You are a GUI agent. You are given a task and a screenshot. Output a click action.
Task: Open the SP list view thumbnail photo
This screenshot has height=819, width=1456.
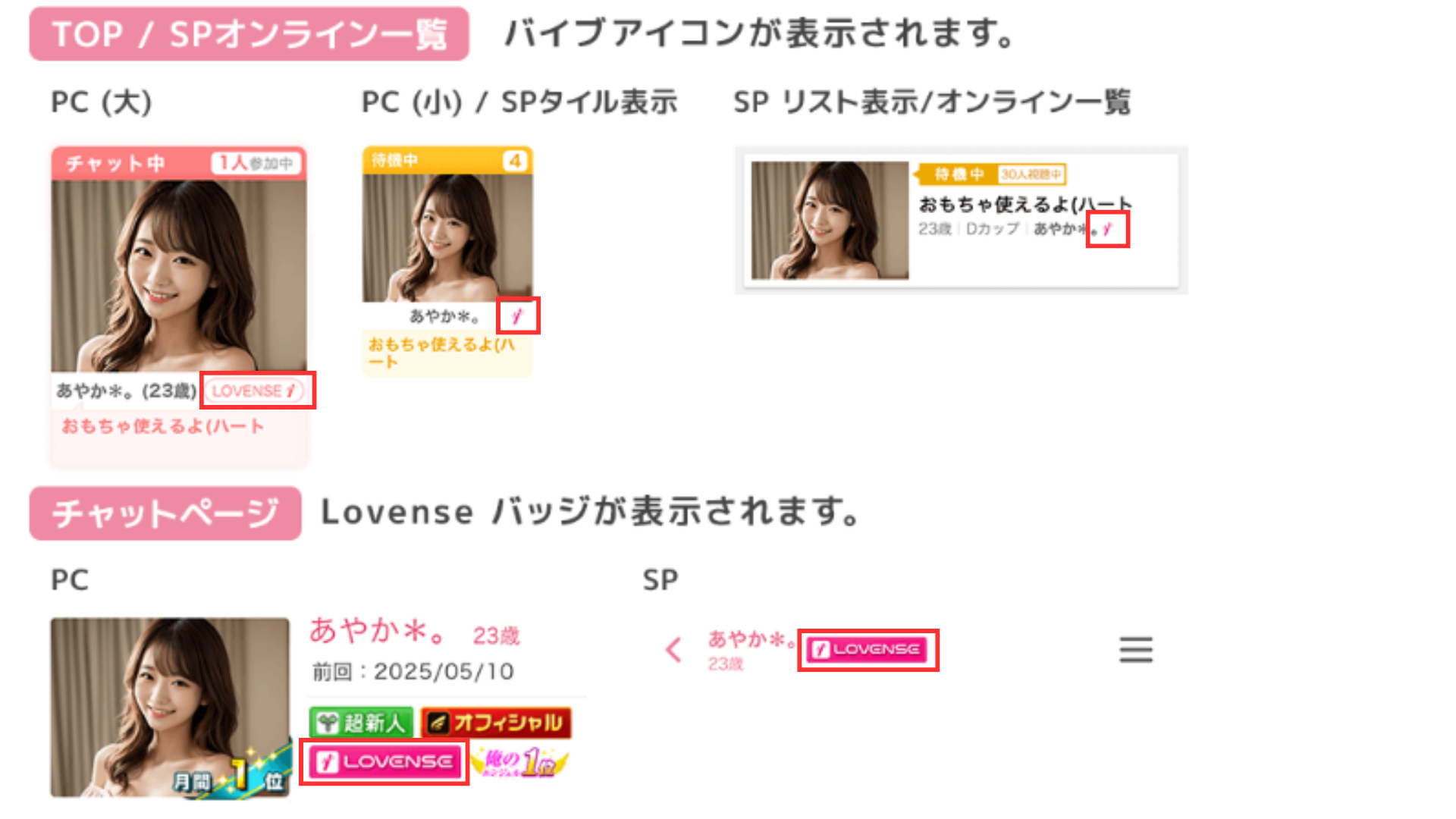(x=830, y=220)
